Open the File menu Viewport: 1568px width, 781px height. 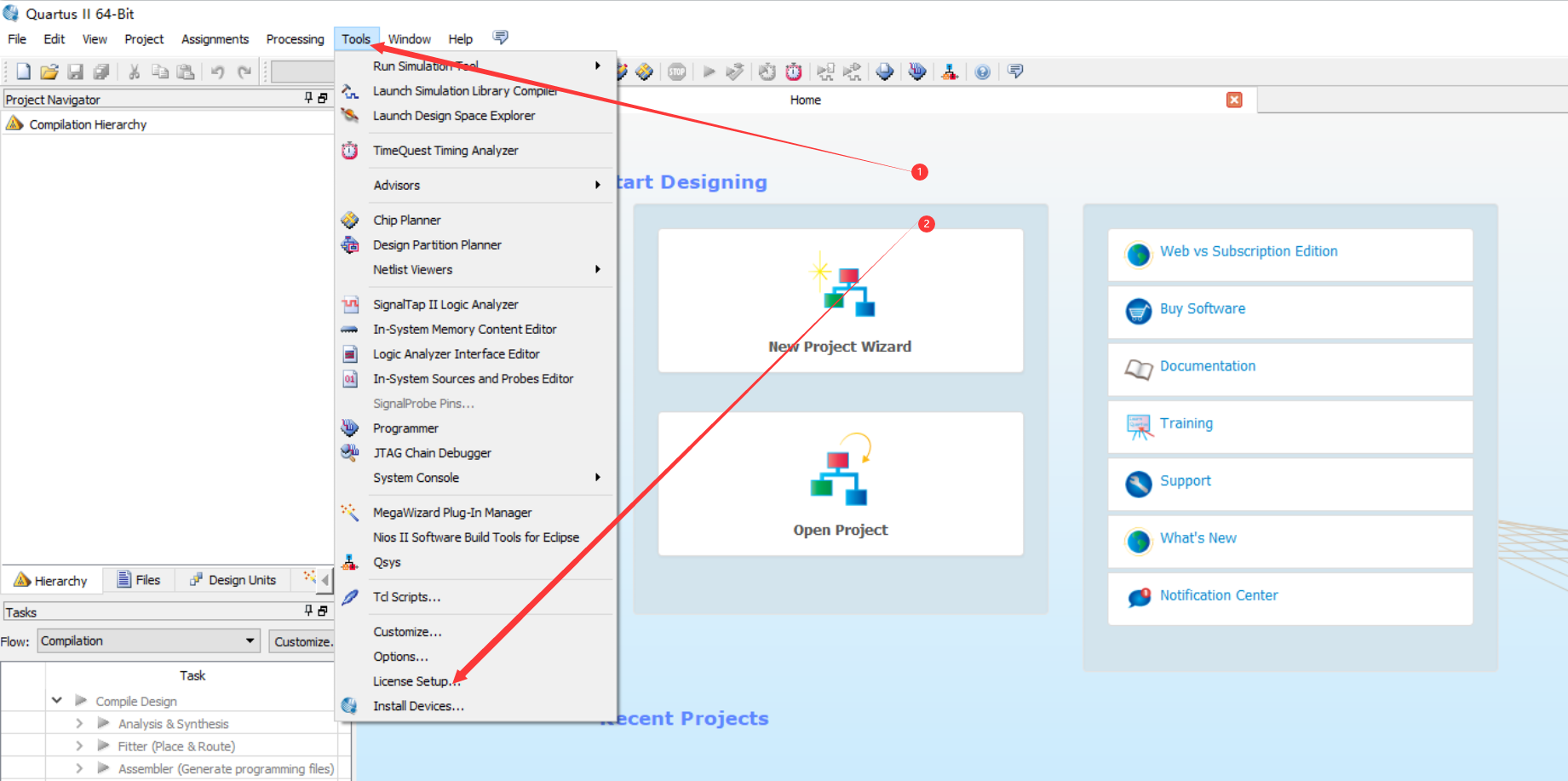tap(17, 39)
